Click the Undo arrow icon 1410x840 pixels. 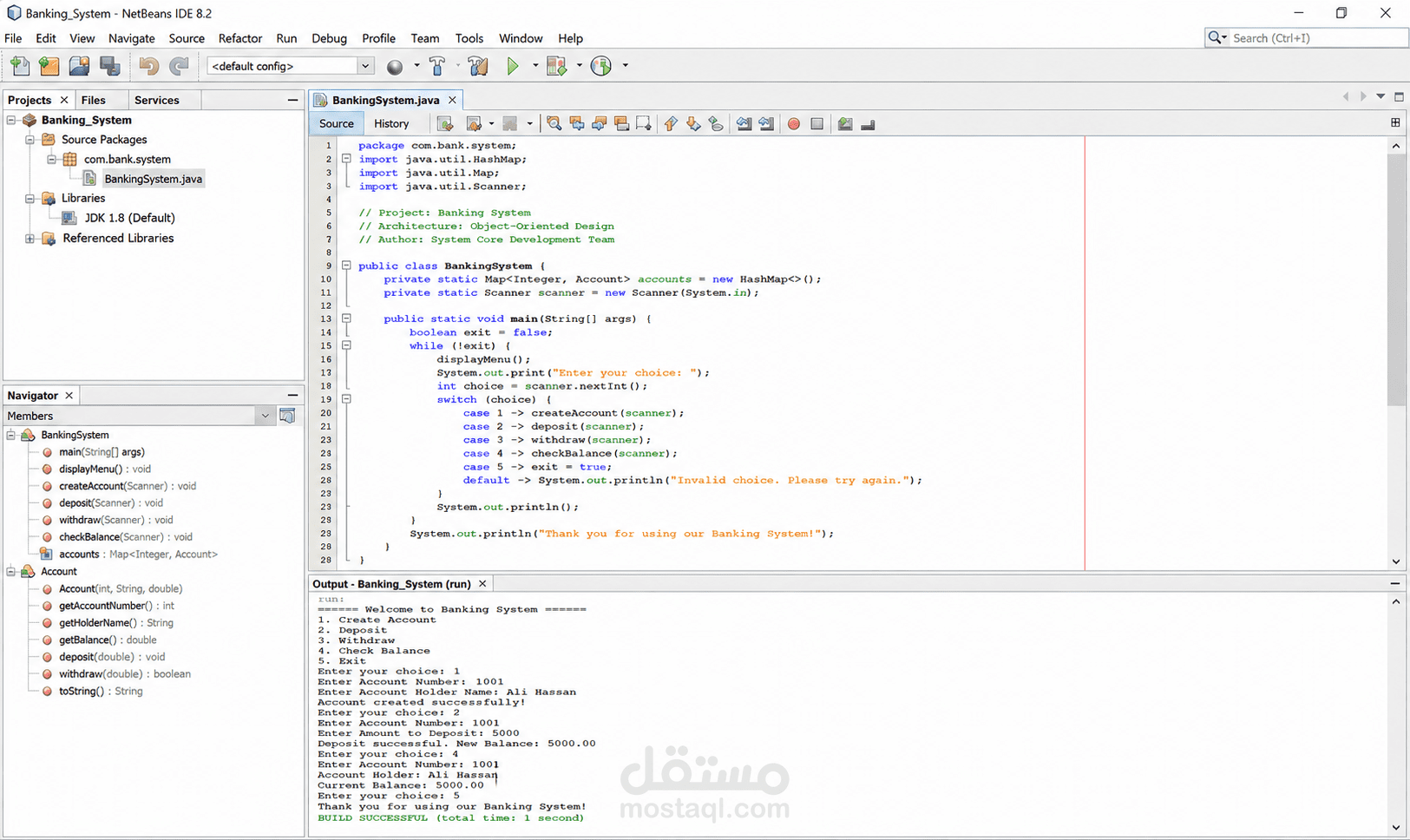coord(148,66)
